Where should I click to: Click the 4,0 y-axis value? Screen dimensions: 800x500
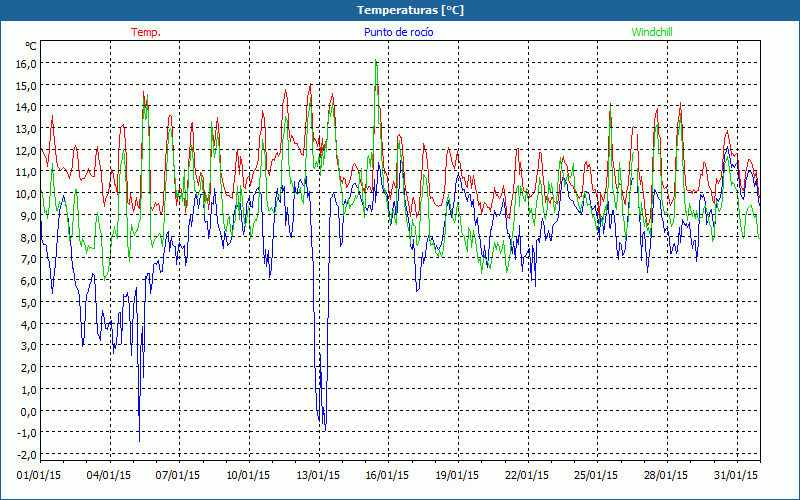coord(29,324)
